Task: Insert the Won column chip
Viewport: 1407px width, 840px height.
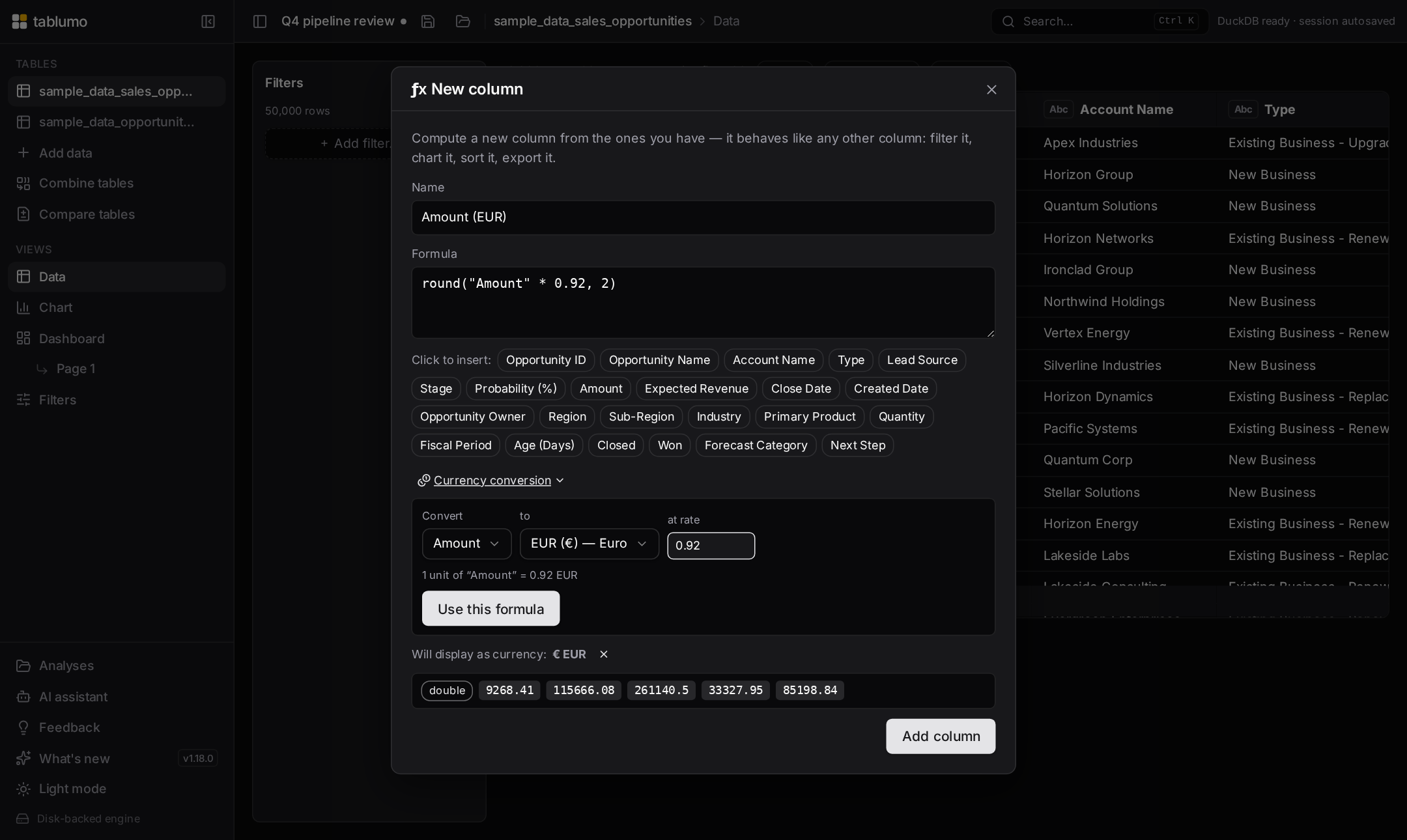Action: pyautogui.click(x=670, y=445)
